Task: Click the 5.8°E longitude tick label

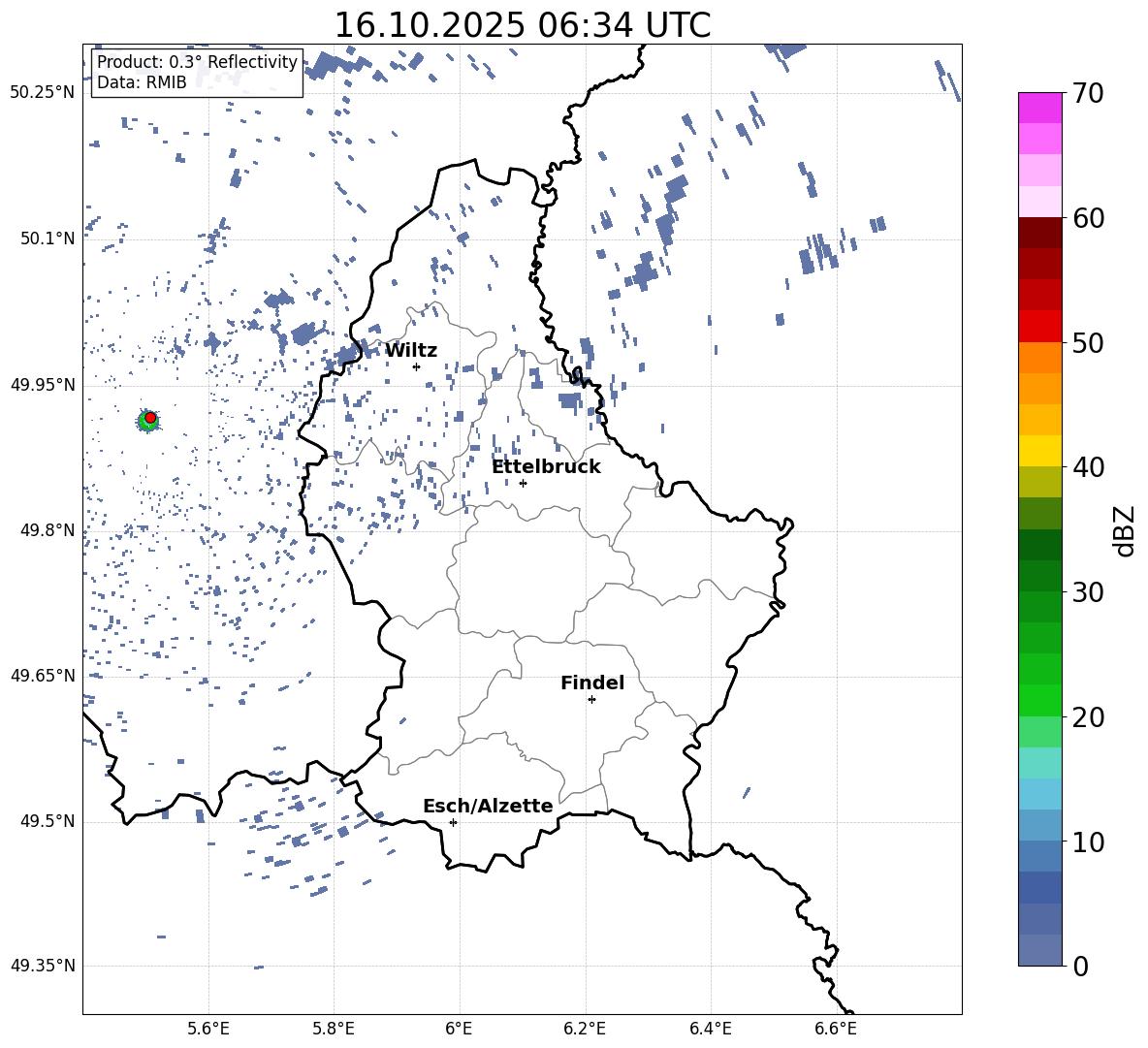Action: click(334, 1029)
